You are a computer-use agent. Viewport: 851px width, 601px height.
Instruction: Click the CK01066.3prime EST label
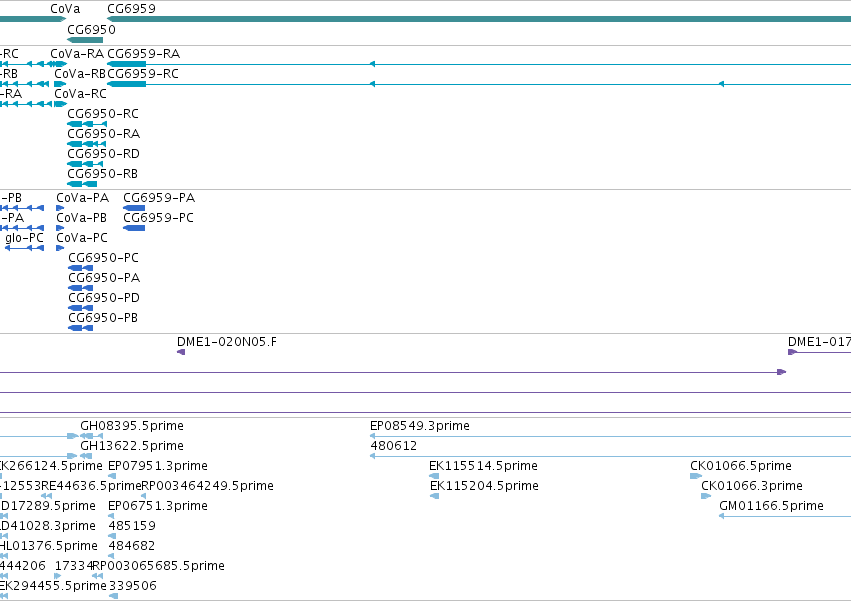752,486
